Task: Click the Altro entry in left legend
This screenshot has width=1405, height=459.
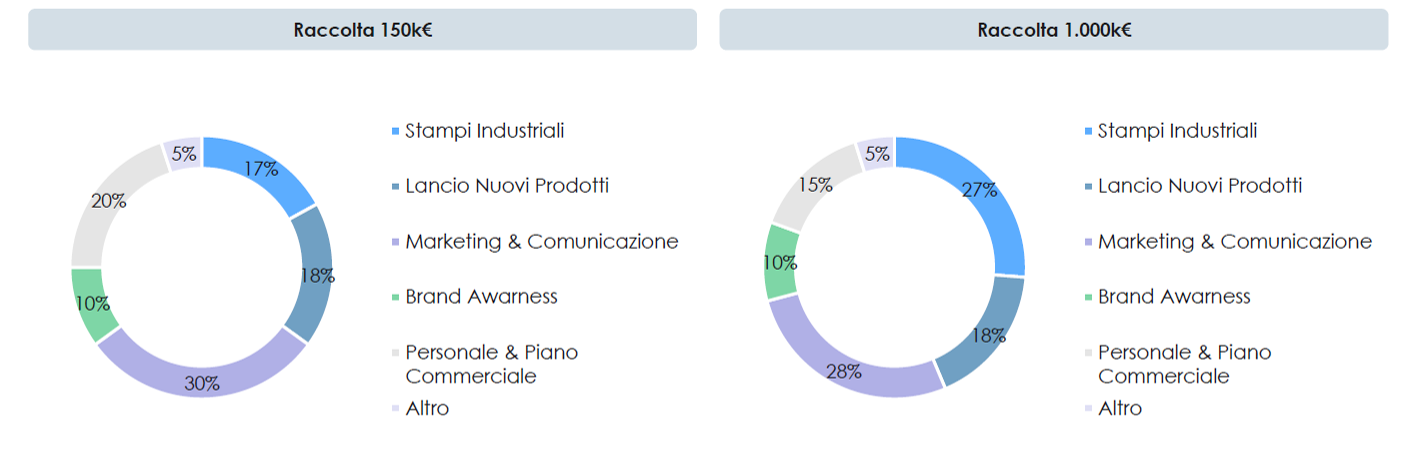Action: coord(420,408)
